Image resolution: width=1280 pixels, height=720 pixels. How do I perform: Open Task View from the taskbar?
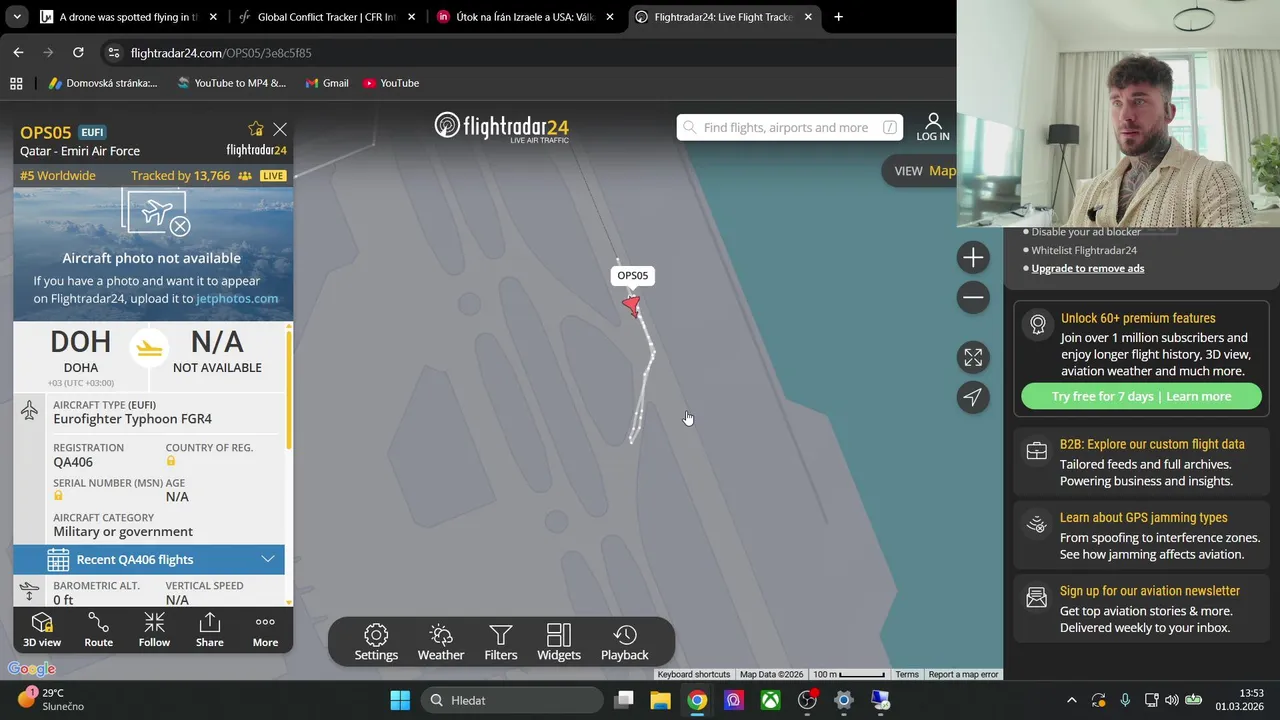tap(623, 700)
